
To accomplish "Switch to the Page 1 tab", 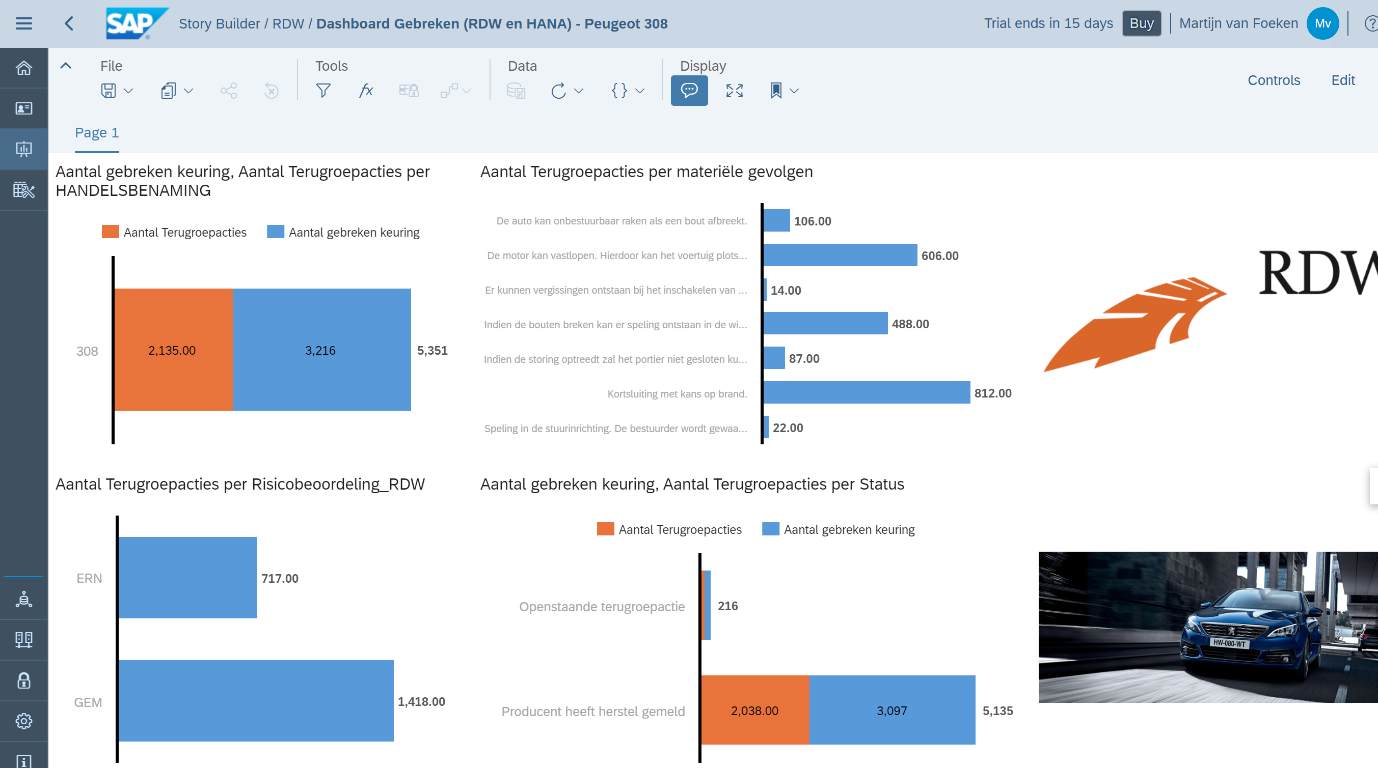I will [x=97, y=133].
